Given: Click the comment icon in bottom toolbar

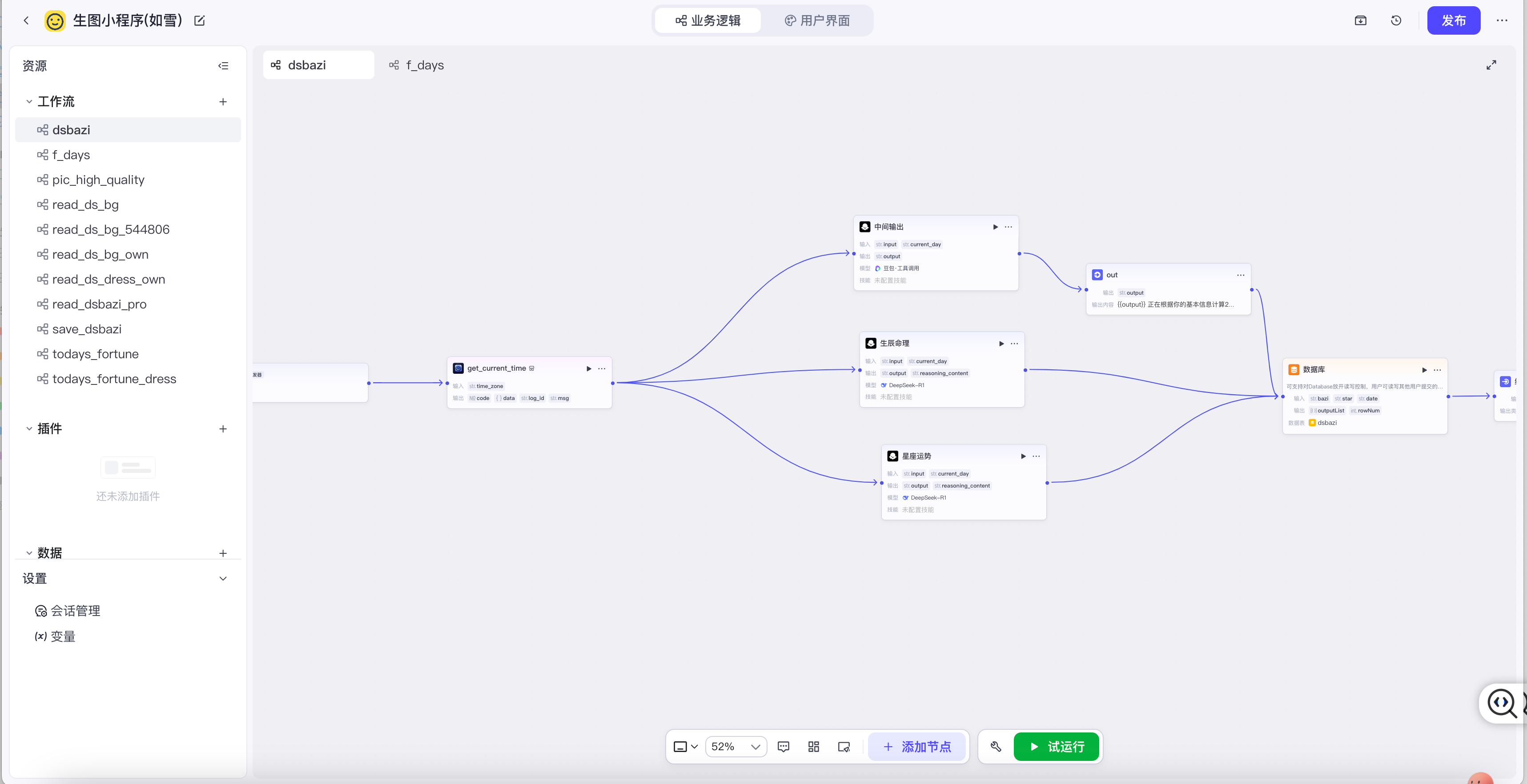Looking at the screenshot, I should (x=783, y=747).
